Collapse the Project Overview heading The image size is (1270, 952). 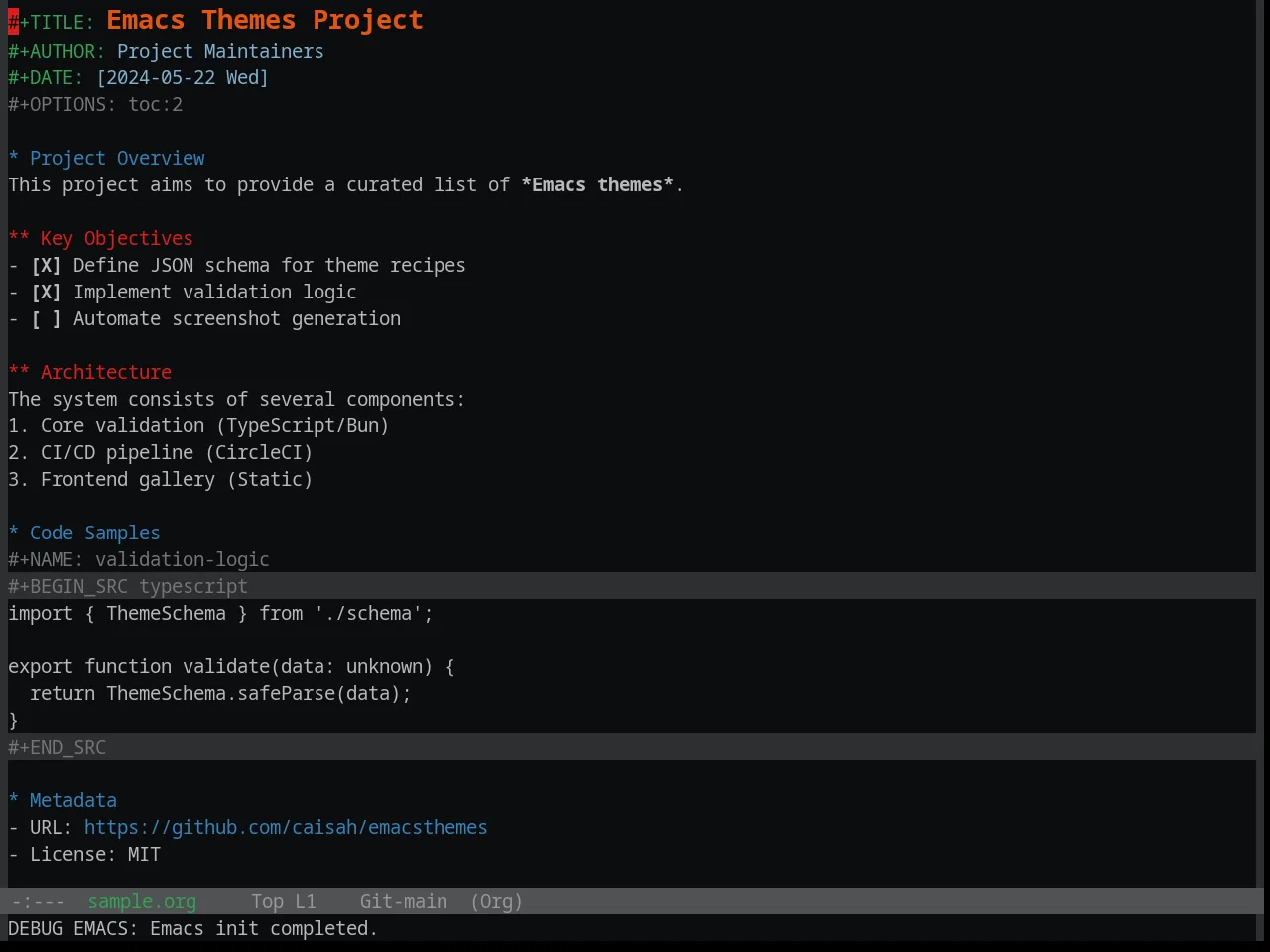pyautogui.click(x=106, y=159)
